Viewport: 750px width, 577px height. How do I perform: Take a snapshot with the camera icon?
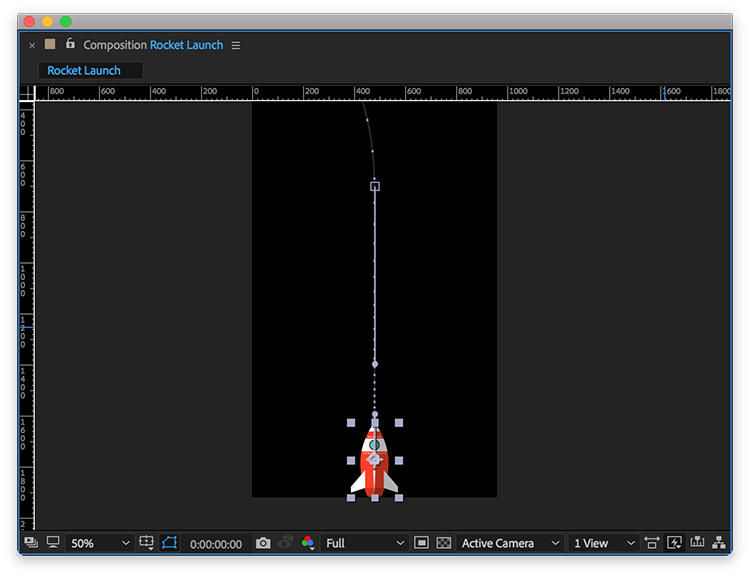263,543
